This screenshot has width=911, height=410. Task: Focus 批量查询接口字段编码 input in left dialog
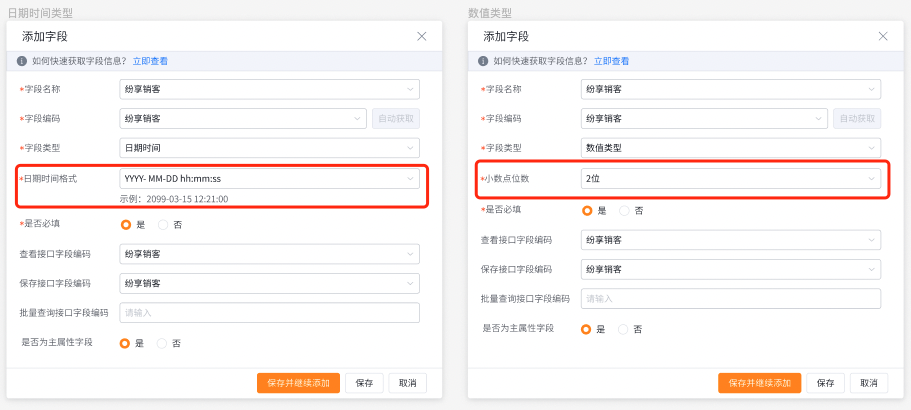coord(270,312)
